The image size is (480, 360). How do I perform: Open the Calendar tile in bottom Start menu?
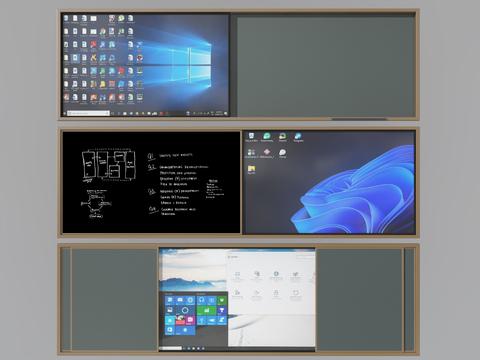[170, 300]
